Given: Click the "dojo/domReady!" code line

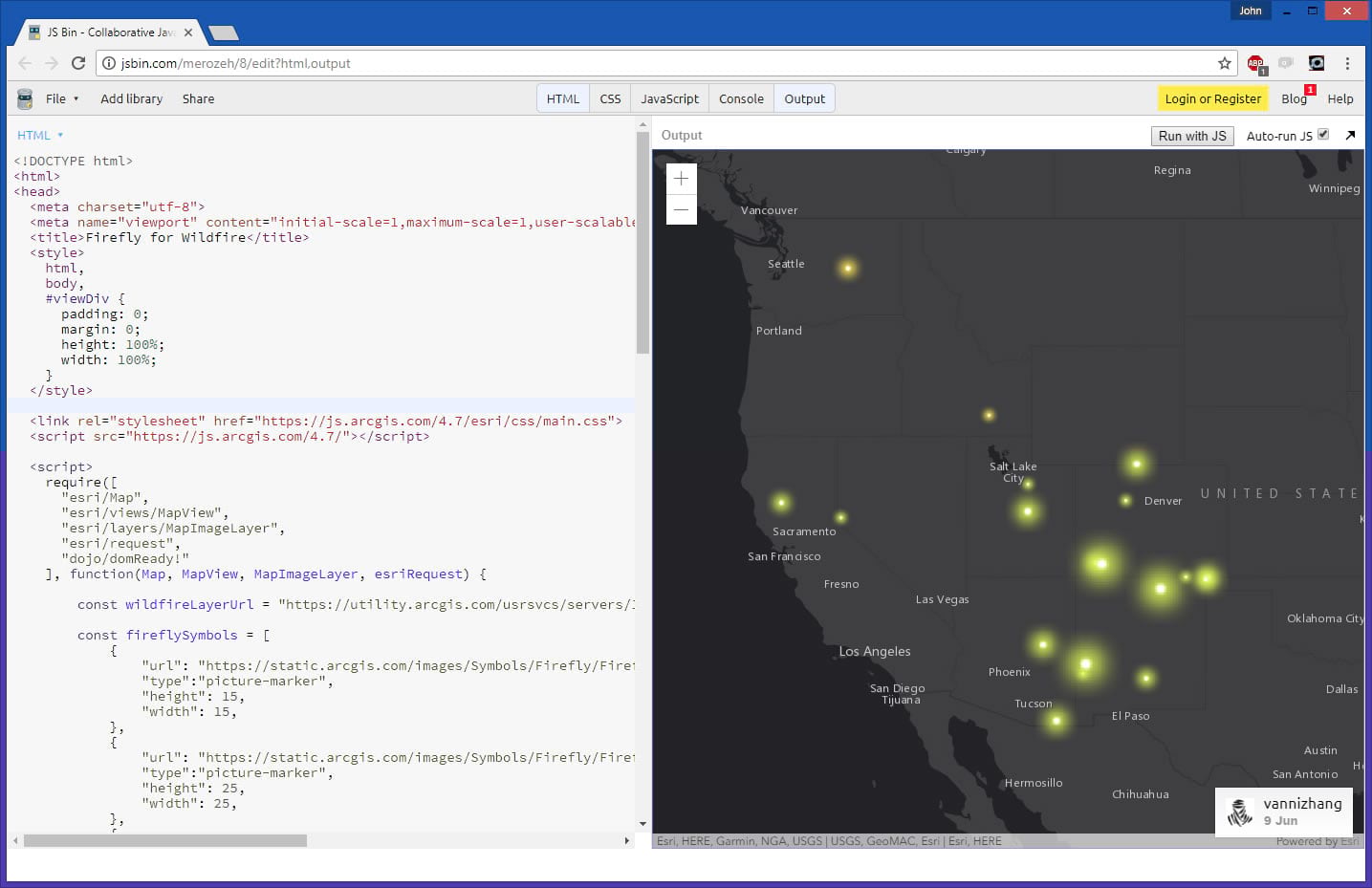Looking at the screenshot, I should point(125,559).
